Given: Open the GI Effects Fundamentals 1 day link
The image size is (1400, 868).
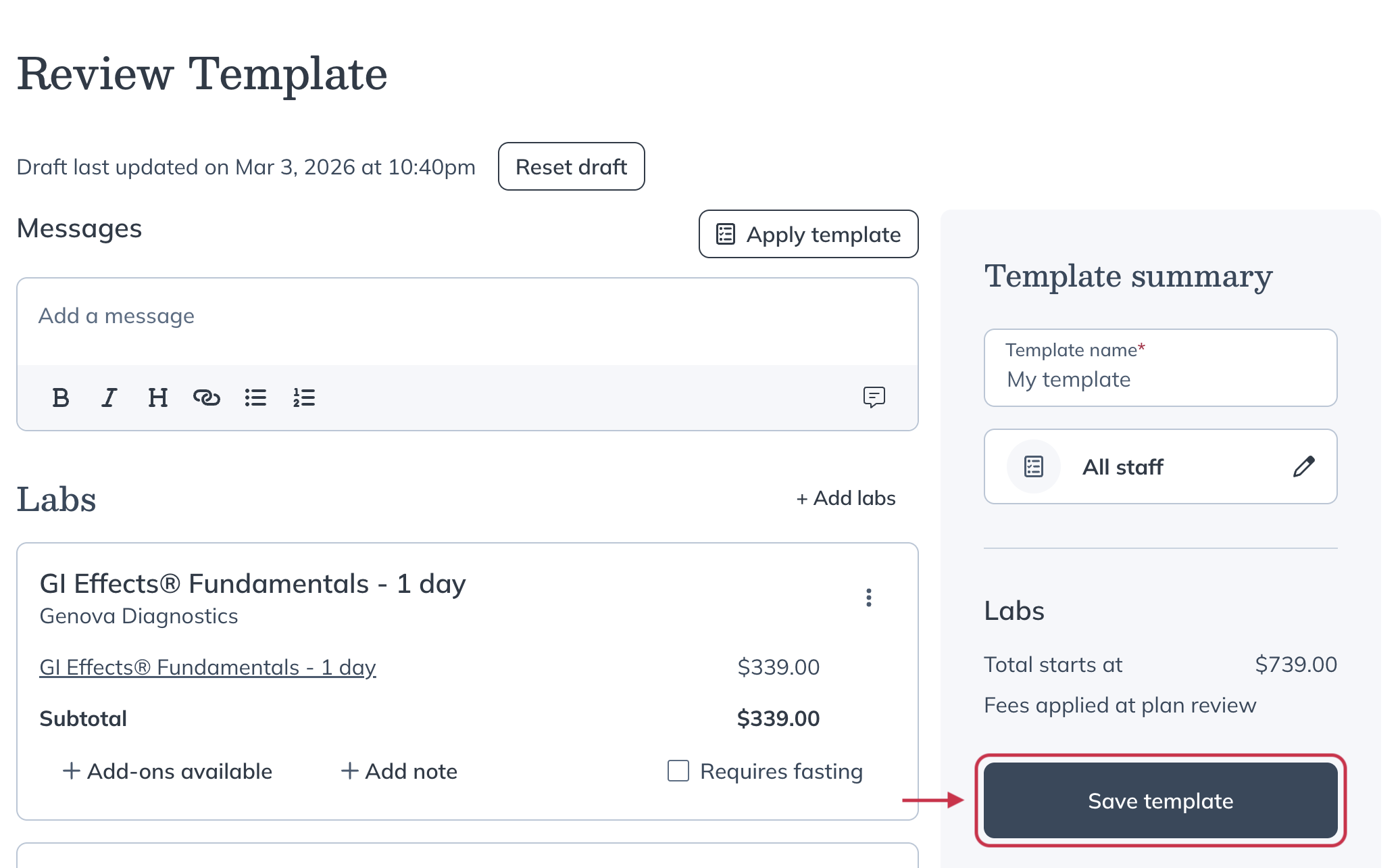Looking at the screenshot, I should pyautogui.click(x=207, y=667).
